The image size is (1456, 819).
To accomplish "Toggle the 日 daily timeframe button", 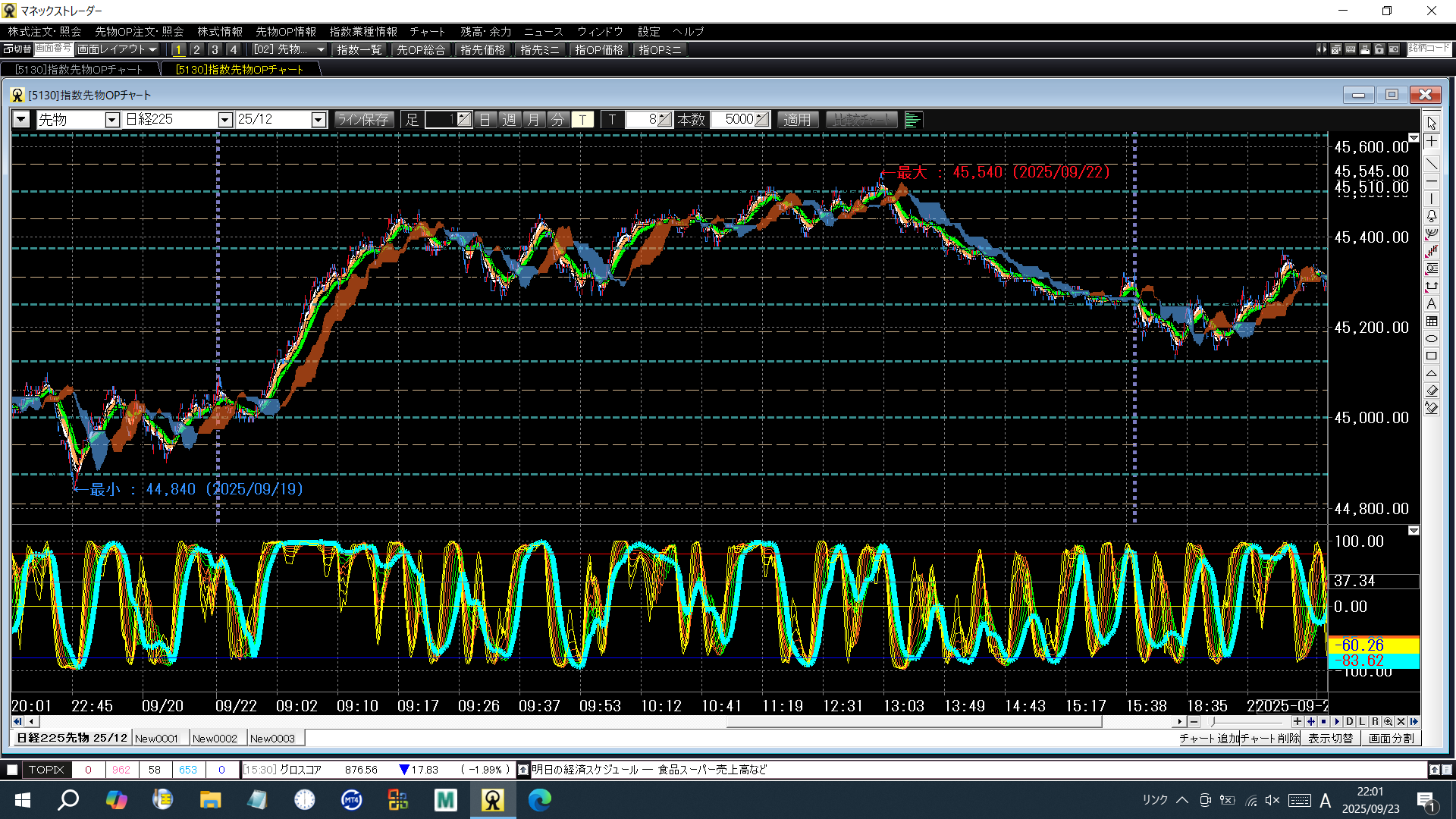I will click(485, 120).
